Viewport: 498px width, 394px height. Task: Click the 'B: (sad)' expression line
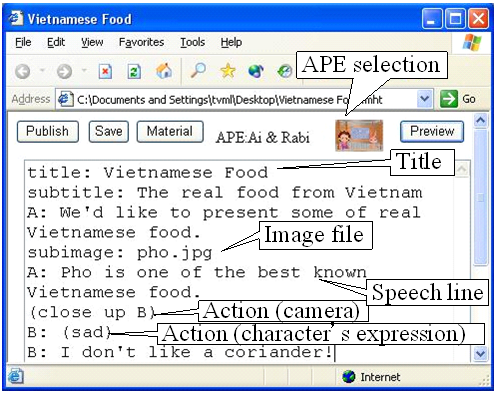pos(70,332)
